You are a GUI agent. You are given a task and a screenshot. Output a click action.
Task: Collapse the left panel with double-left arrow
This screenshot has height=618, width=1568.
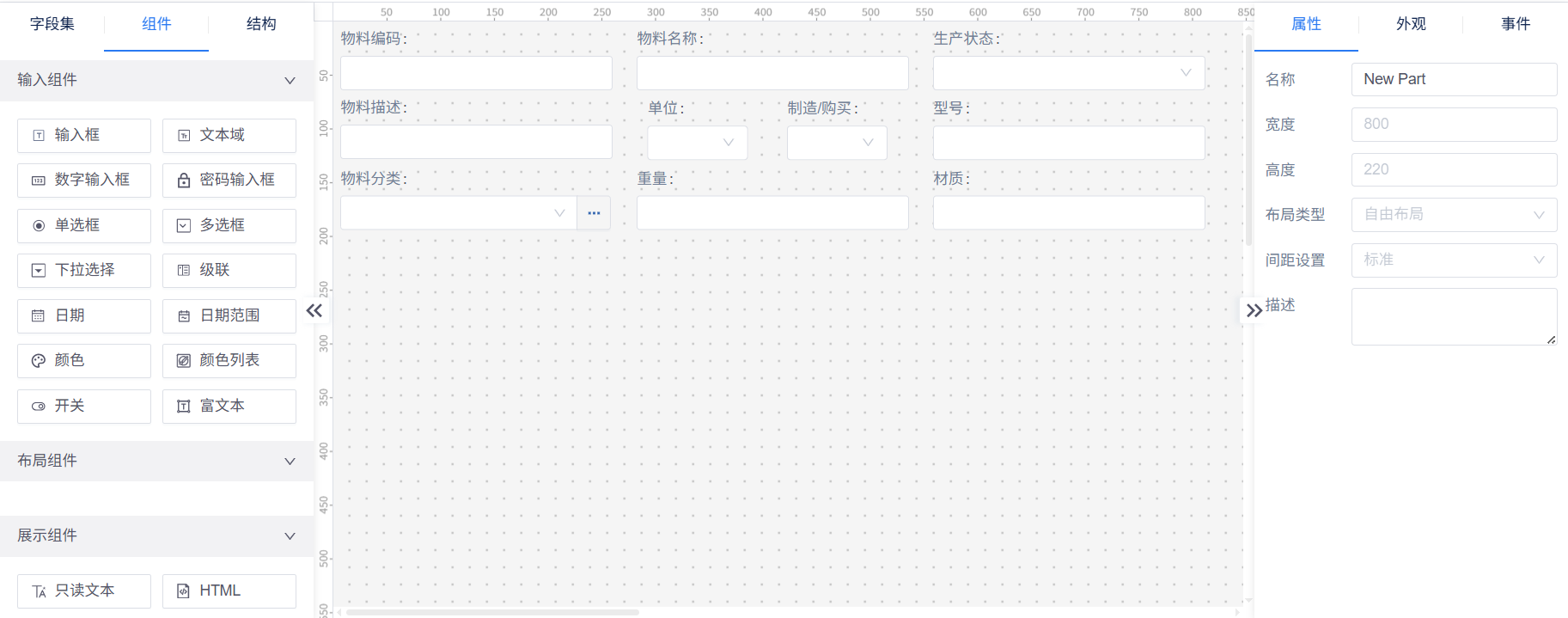[314, 310]
